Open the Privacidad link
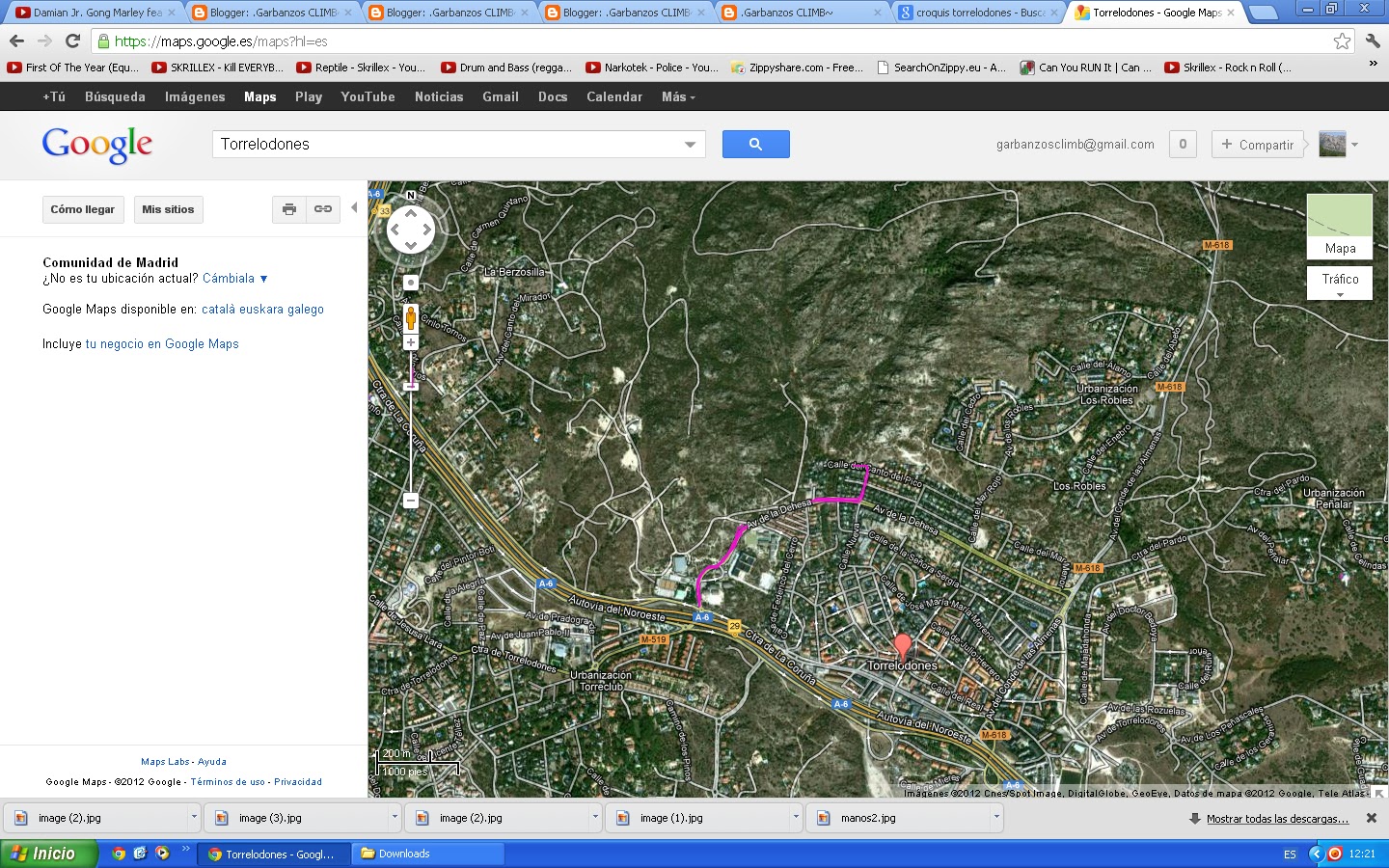1389x868 pixels. [298, 782]
